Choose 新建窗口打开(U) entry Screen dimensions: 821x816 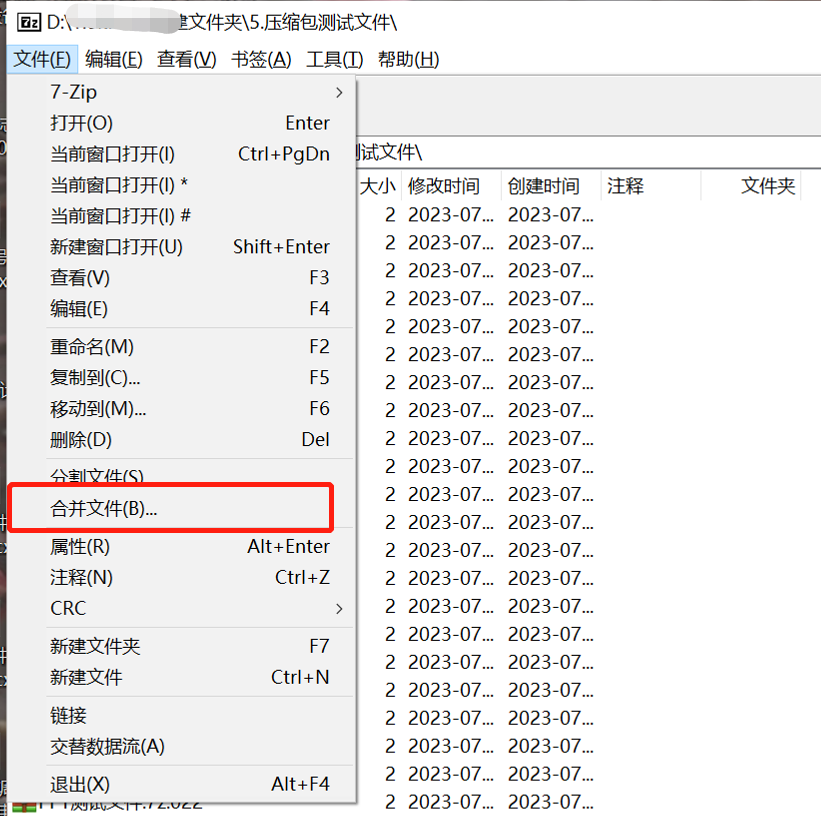[x=182, y=247]
